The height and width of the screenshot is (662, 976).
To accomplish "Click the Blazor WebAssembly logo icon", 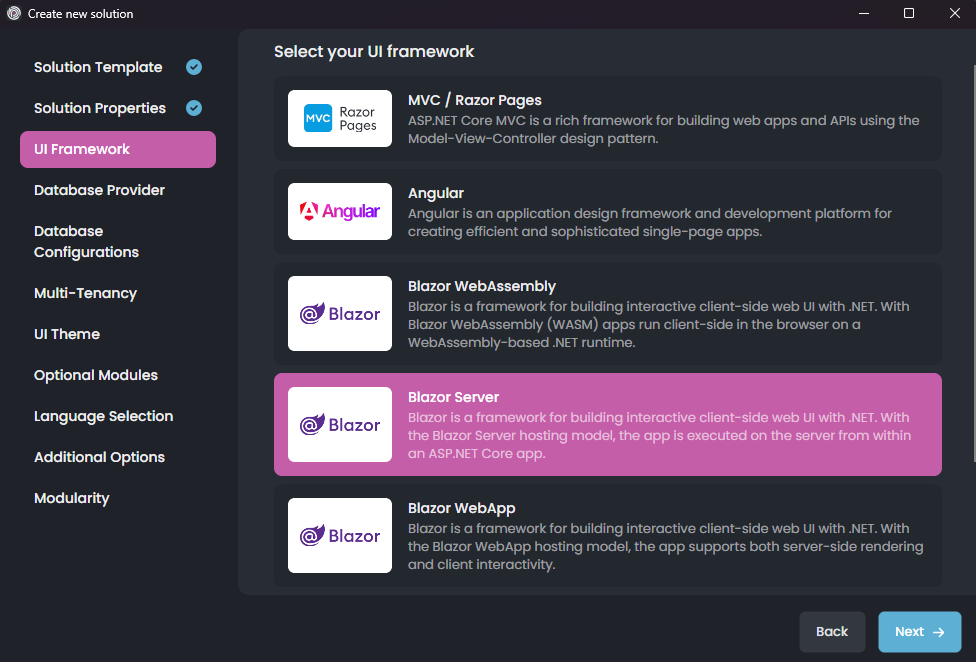I will pos(339,313).
